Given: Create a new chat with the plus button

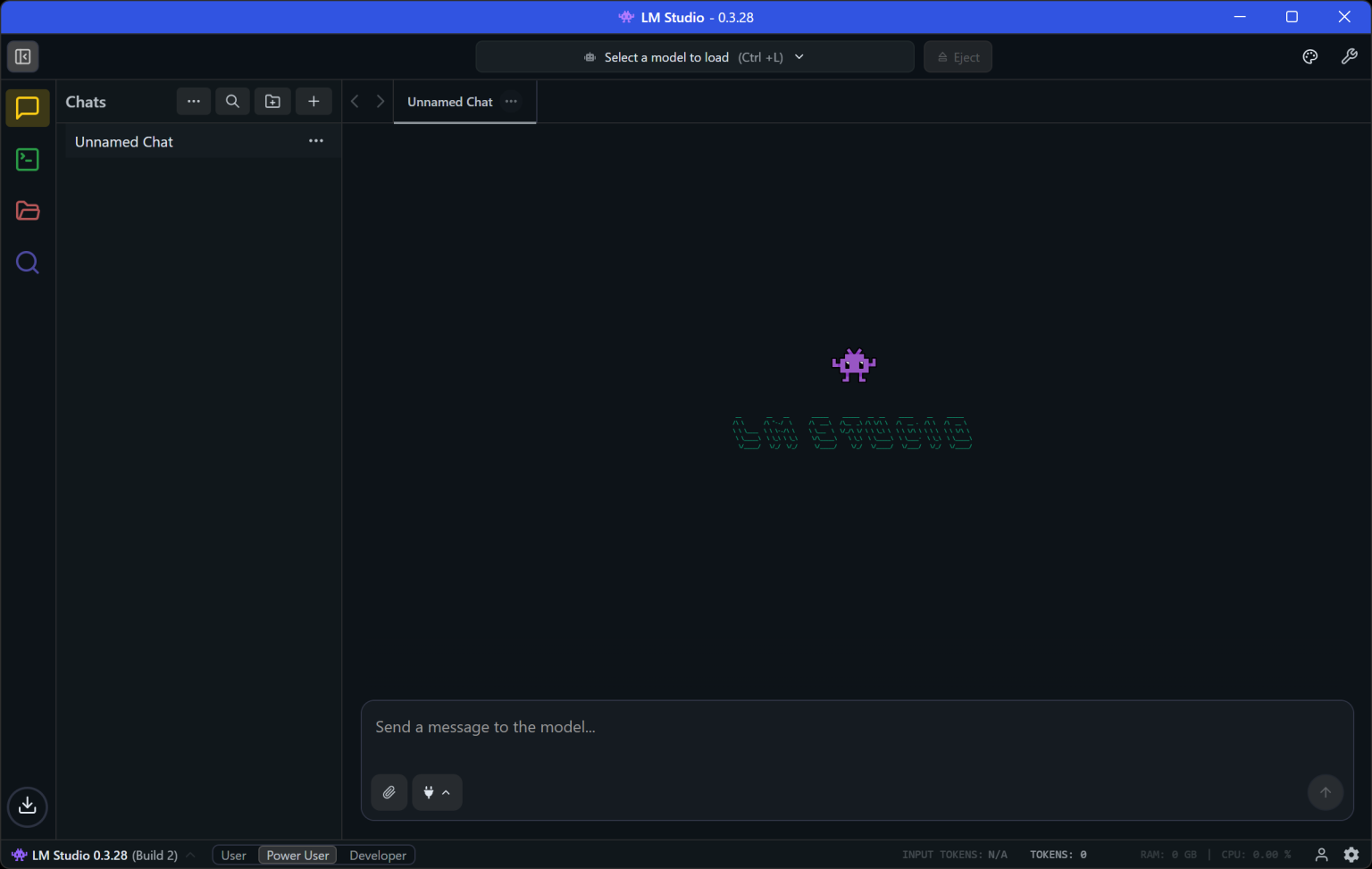Looking at the screenshot, I should [314, 101].
